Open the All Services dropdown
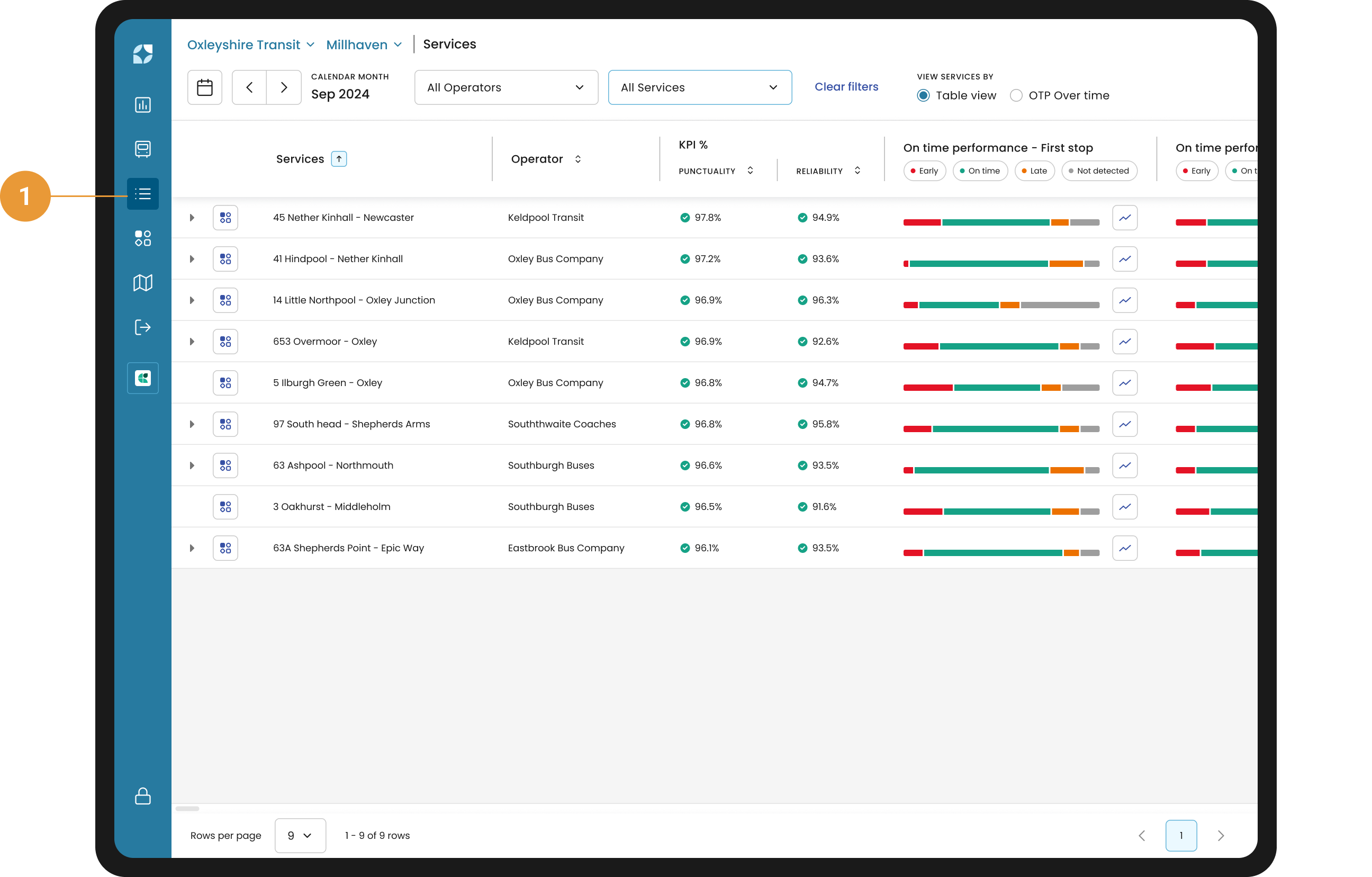Screen dimensions: 1372x877 pyautogui.click(x=700, y=87)
